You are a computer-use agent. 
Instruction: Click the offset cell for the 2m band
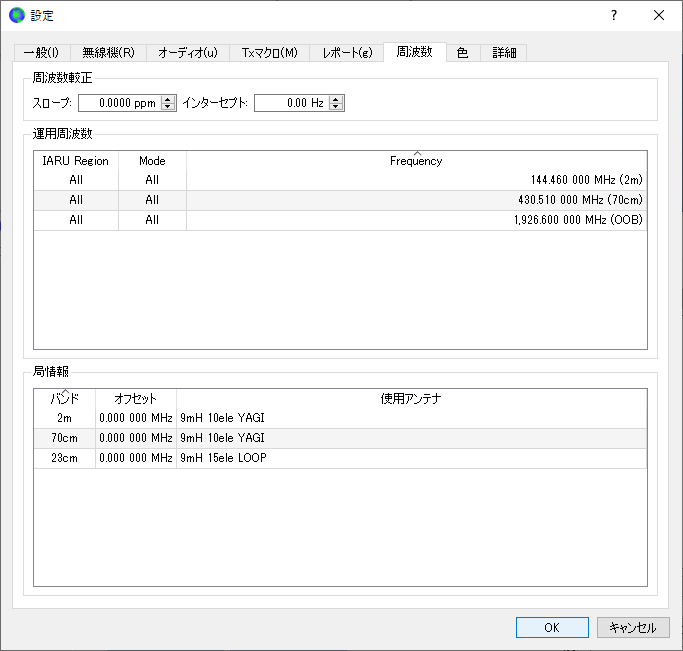pos(135,418)
